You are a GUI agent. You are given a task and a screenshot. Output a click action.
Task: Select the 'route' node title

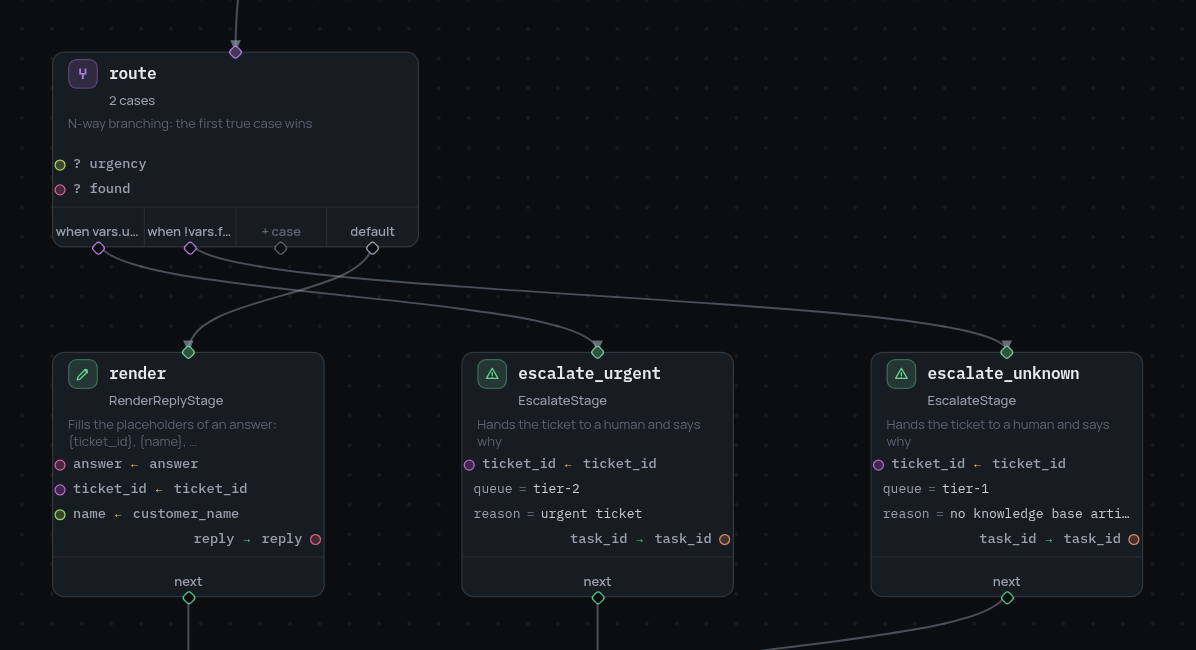133,73
